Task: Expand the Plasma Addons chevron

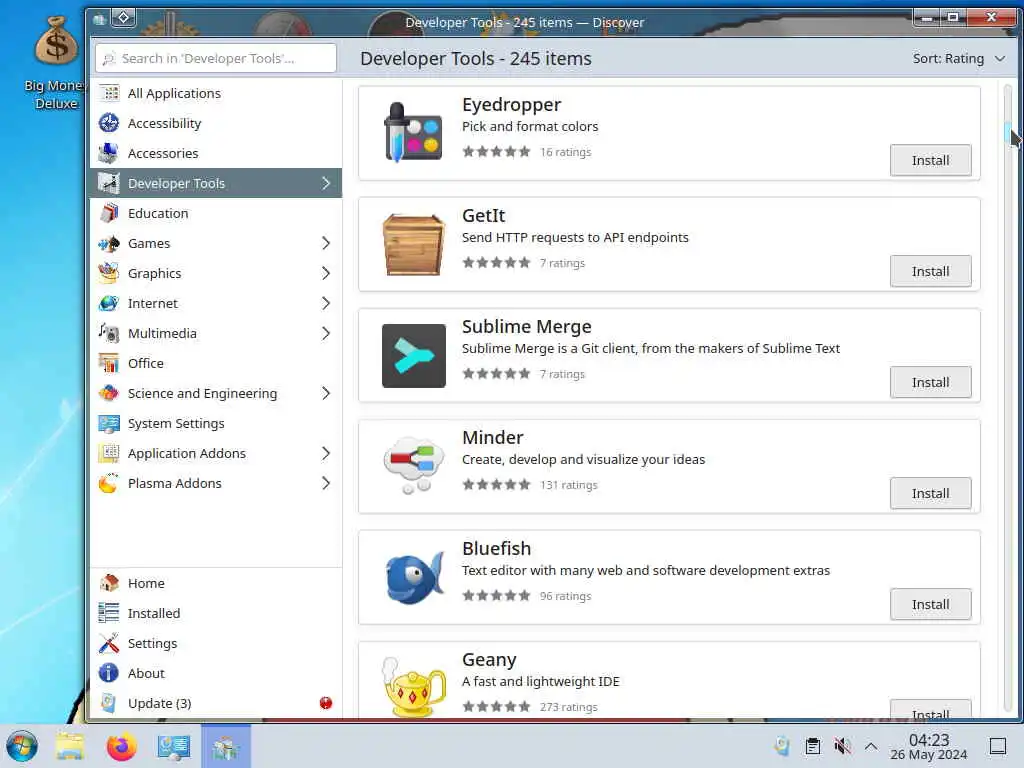Action: tap(326, 483)
